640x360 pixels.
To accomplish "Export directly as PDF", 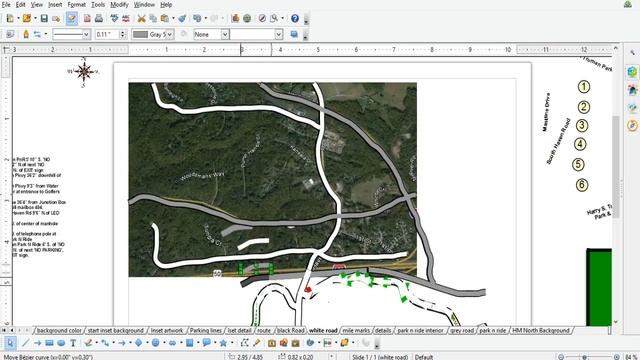I will click(x=87, y=18).
